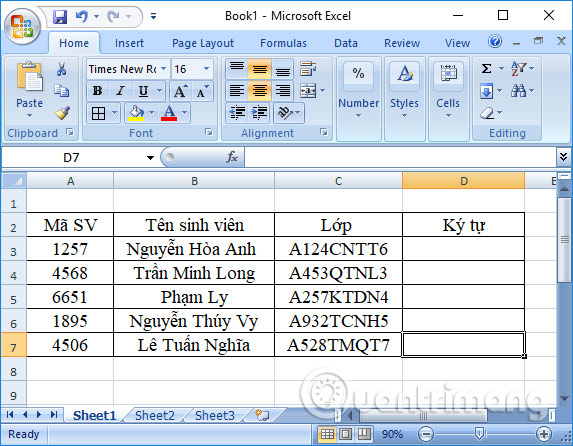
Task: Zoom in with plus button
Action: 544,434
